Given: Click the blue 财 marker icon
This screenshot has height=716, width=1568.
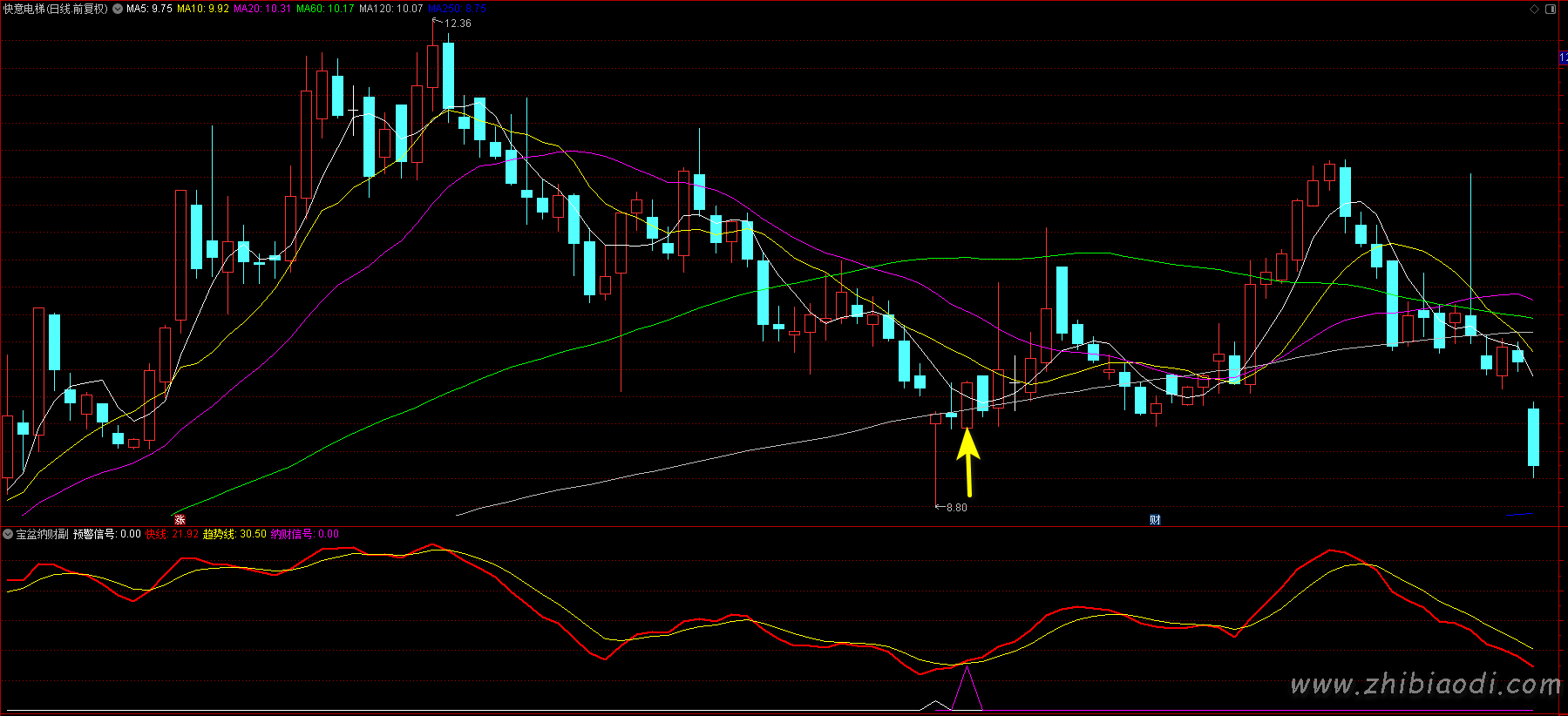Looking at the screenshot, I should click(1155, 520).
